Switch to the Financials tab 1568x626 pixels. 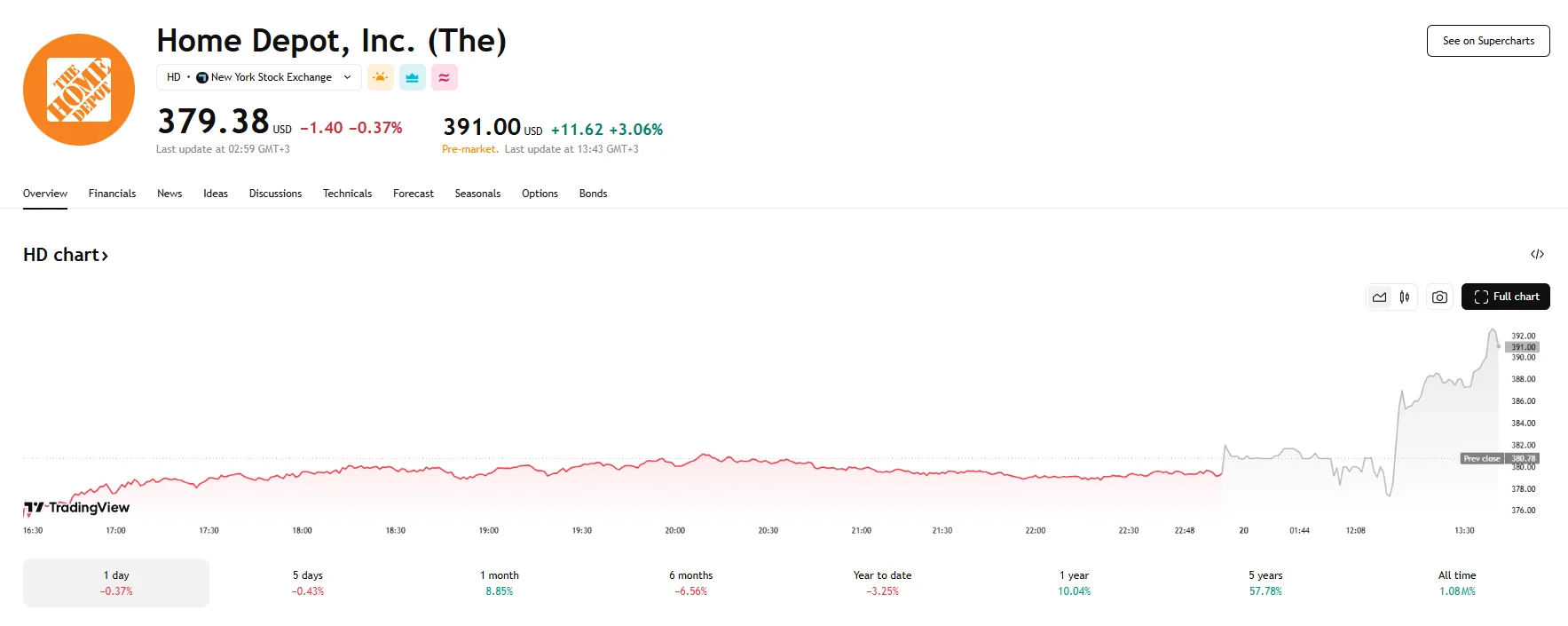coord(112,194)
